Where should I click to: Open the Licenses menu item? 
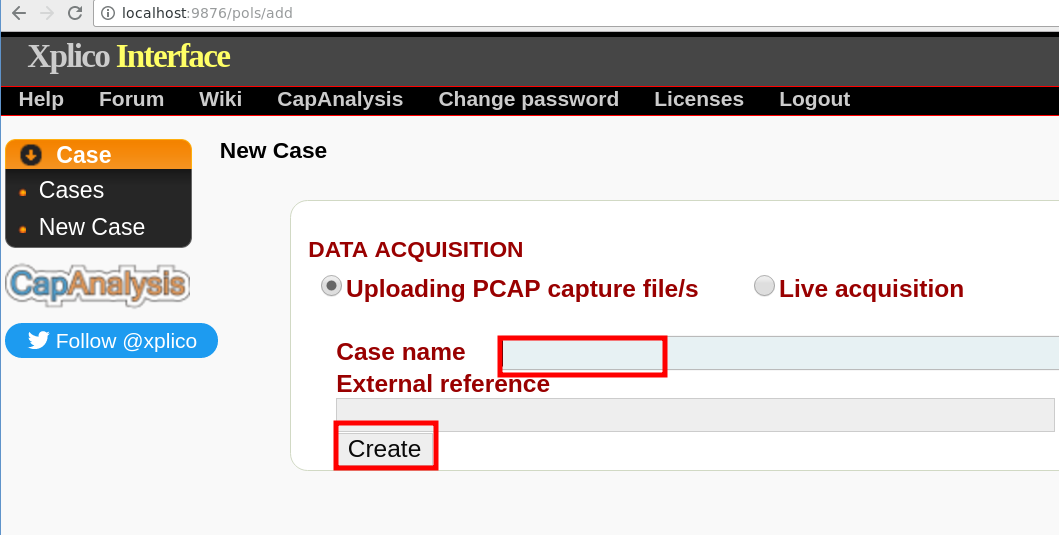(x=699, y=99)
